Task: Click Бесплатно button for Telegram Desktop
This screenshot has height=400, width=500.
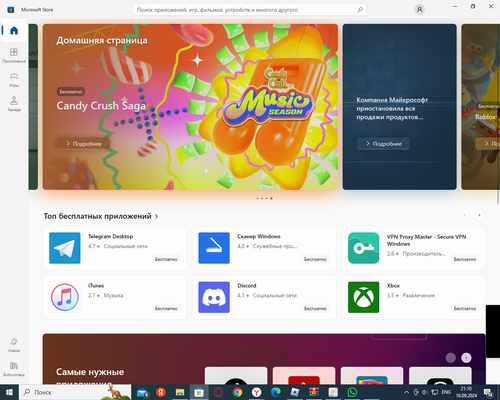Action: (x=166, y=259)
